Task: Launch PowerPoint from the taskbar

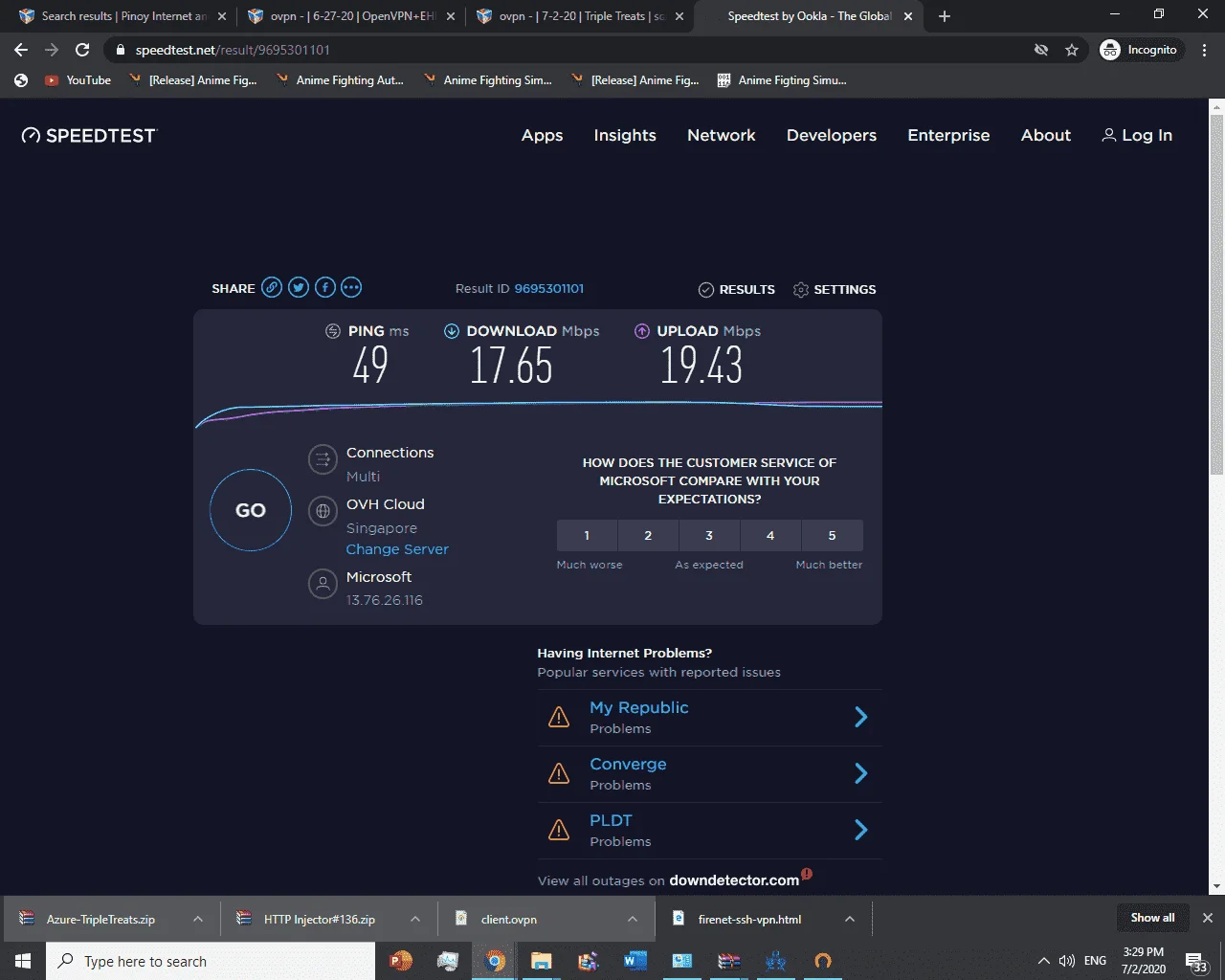Action: 401,961
